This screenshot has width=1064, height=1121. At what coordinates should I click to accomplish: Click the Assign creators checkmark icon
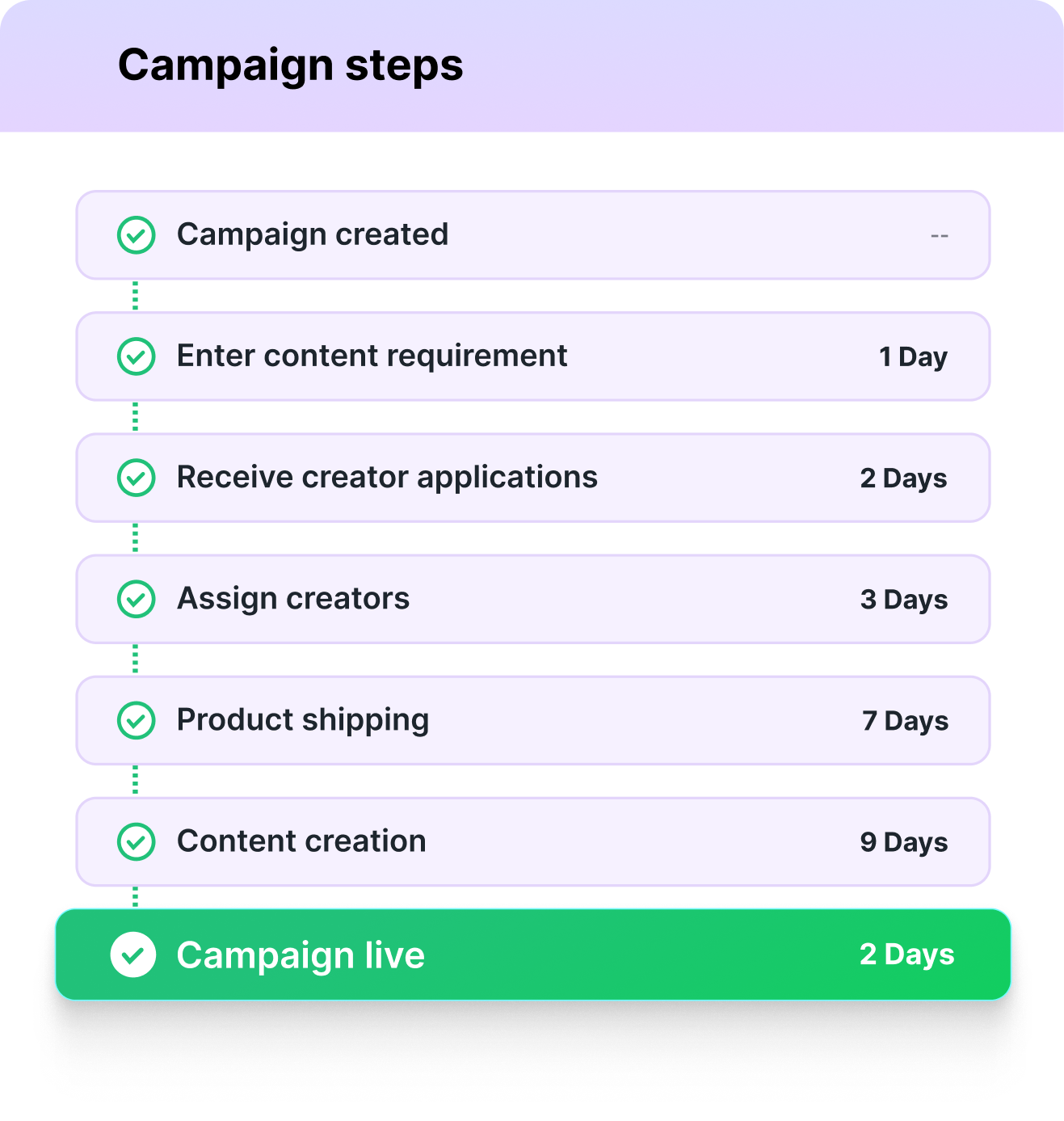(137, 599)
